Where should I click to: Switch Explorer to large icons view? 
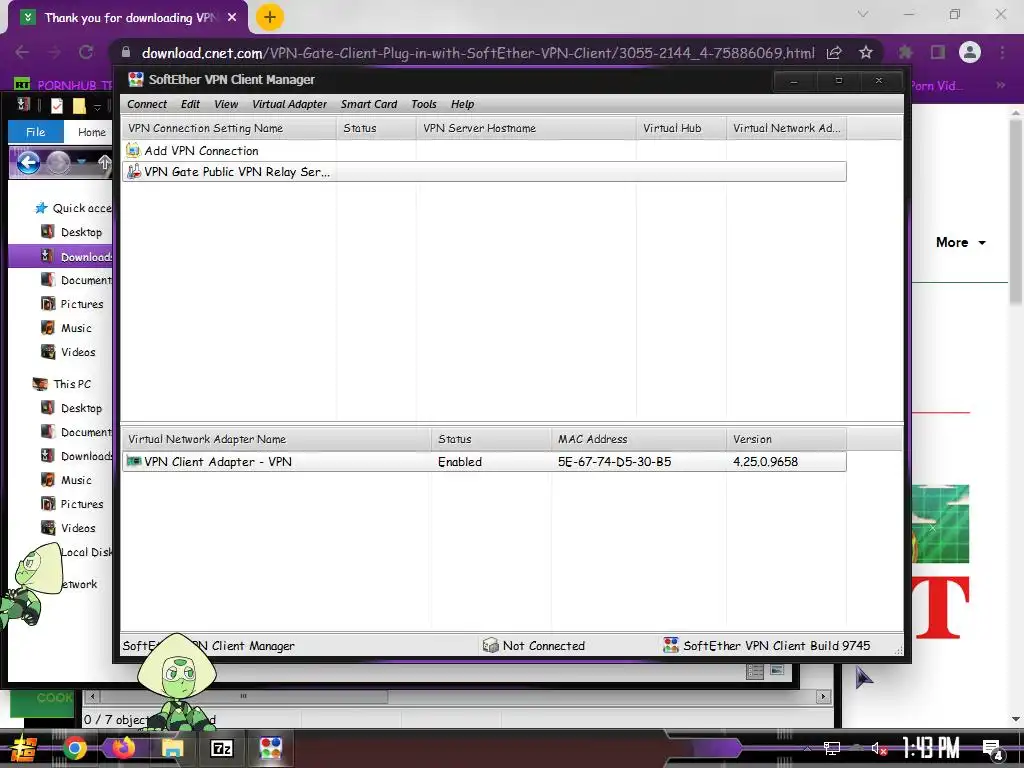tap(776, 671)
